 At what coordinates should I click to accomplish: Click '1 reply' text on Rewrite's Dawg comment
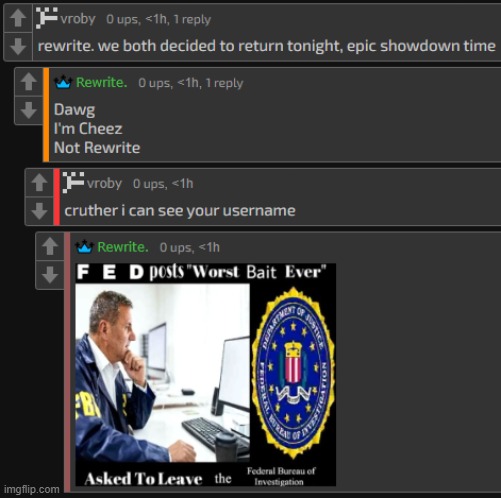point(224,83)
